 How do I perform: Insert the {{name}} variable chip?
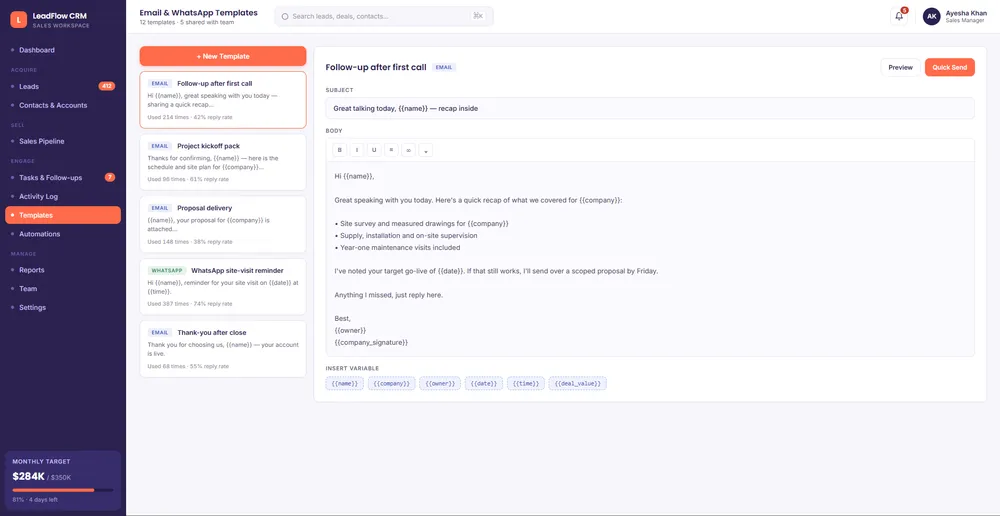click(x=344, y=383)
